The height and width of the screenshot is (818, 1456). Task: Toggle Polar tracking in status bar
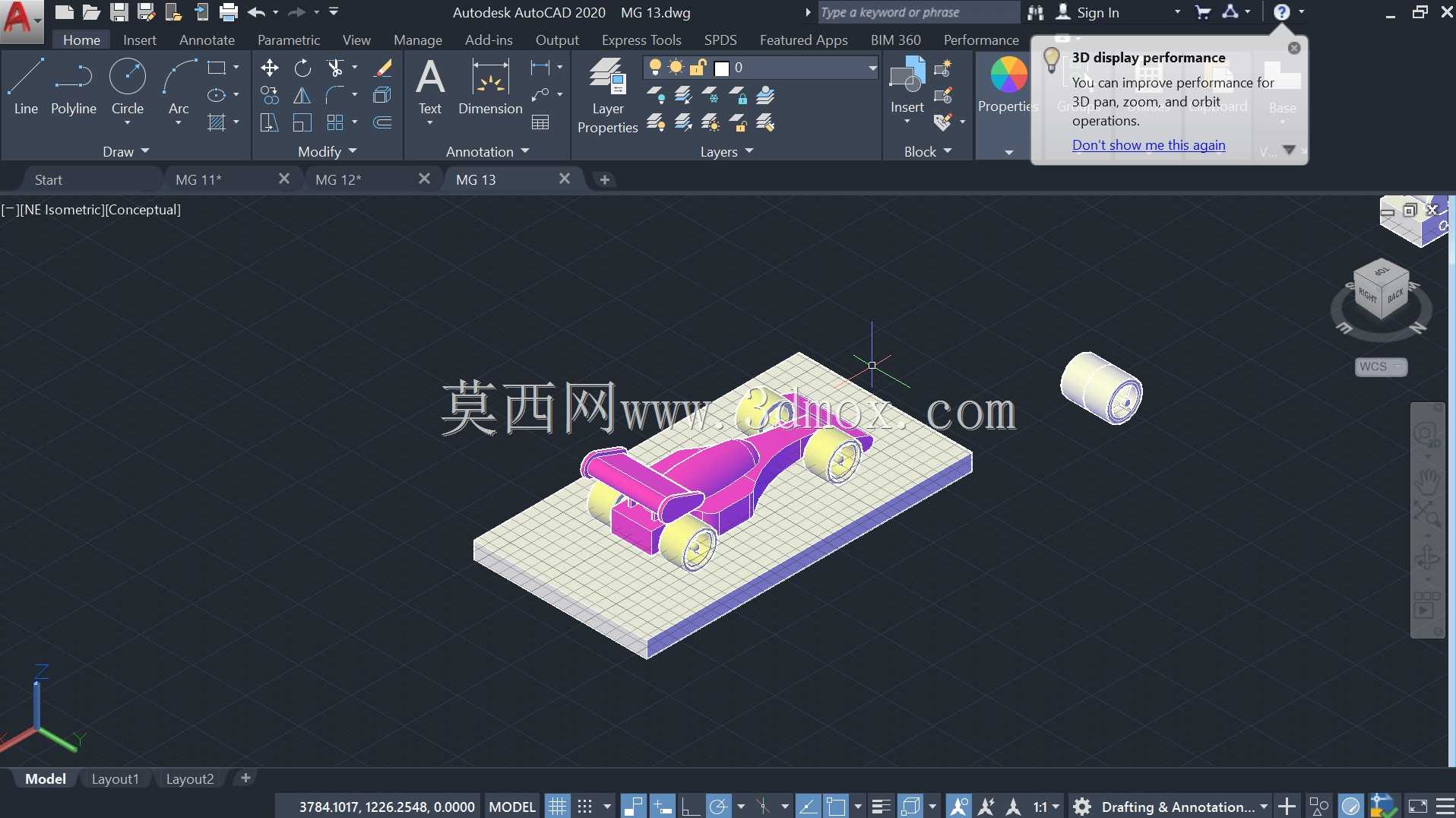click(718, 807)
